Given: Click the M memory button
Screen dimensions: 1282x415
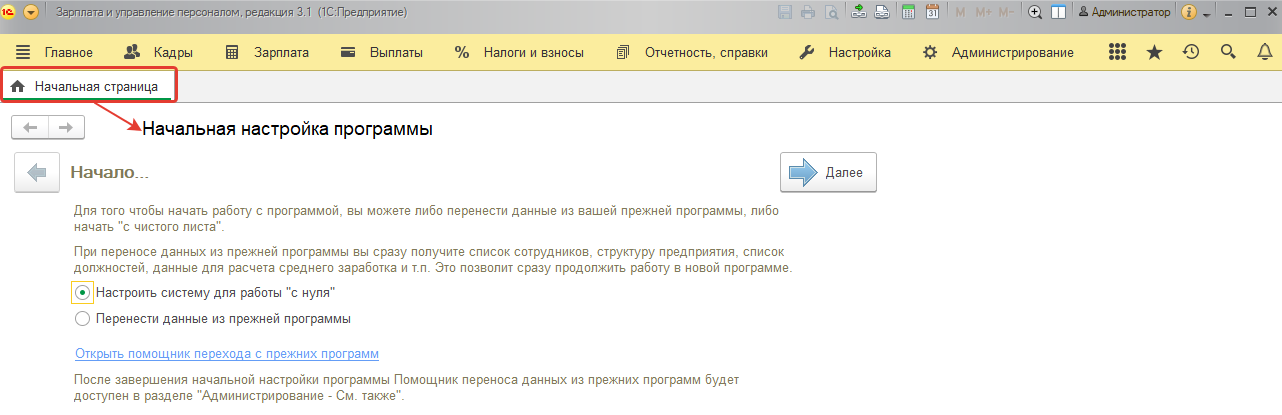Looking at the screenshot, I should click(961, 12).
